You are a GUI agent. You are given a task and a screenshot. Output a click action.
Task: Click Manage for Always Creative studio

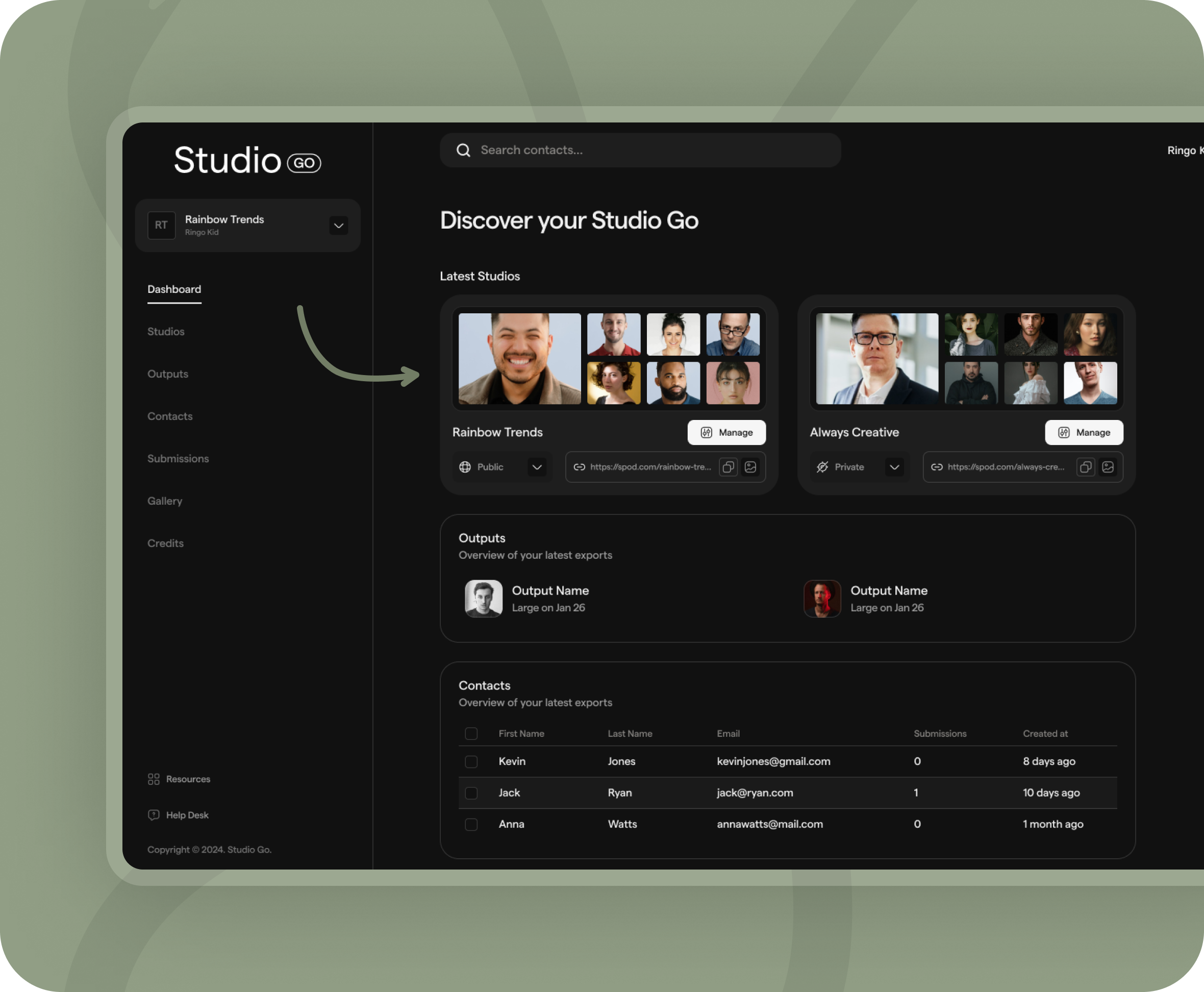pyautogui.click(x=1084, y=433)
